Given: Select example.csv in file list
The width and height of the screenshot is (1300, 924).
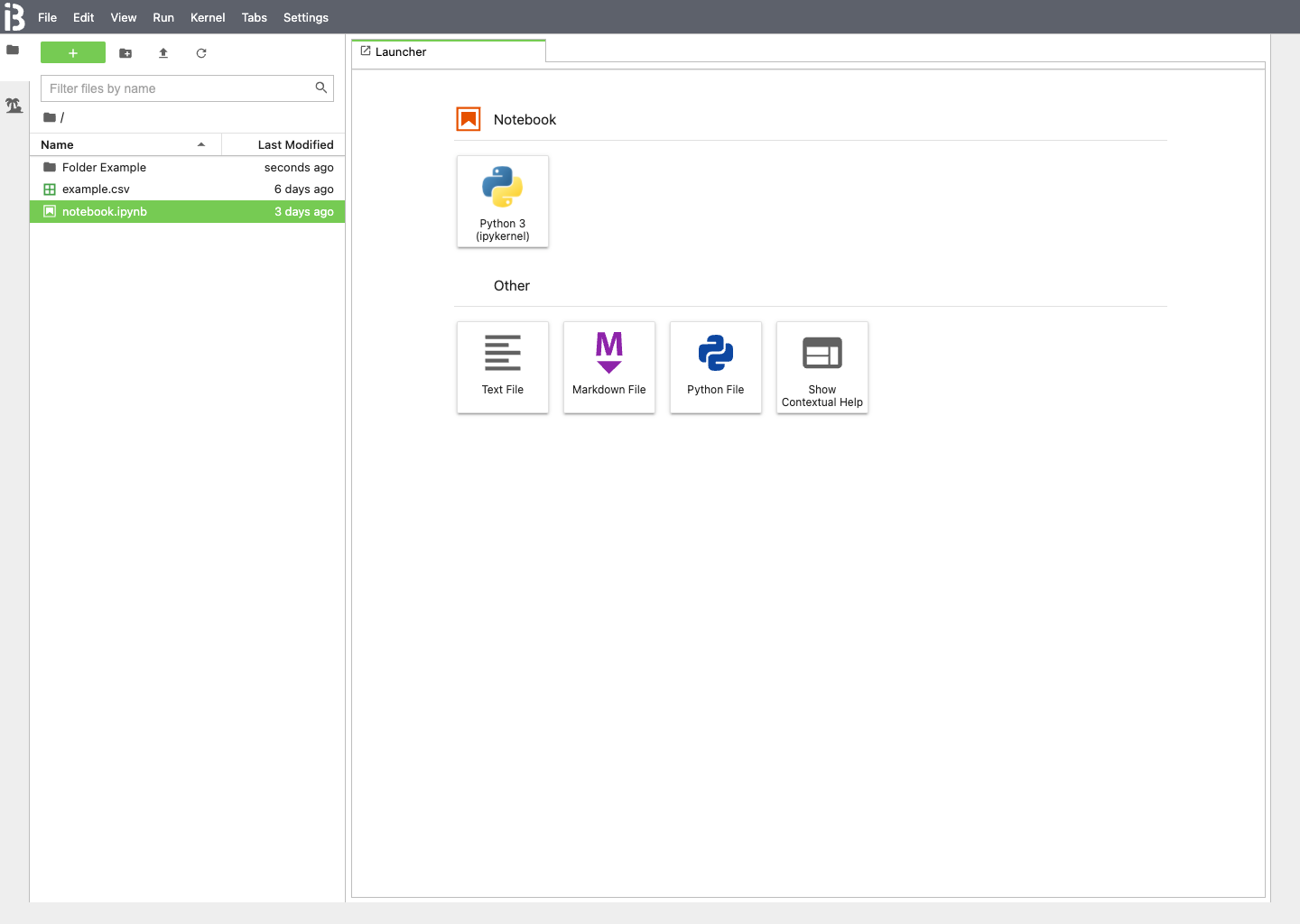Looking at the screenshot, I should coord(96,189).
